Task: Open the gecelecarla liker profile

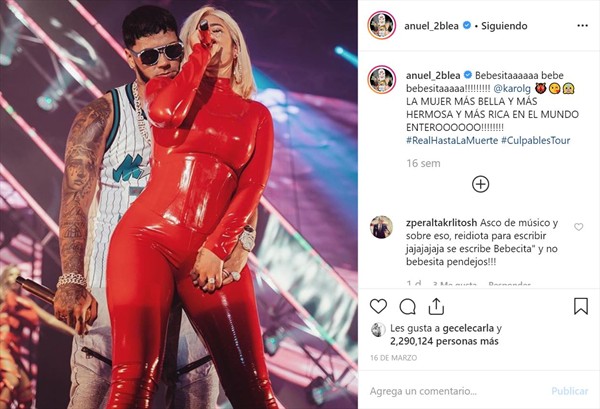Action: pos(468,328)
